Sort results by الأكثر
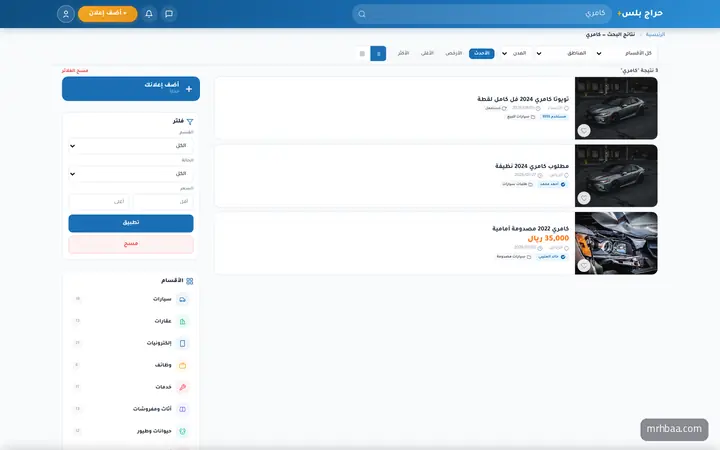This screenshot has width=720, height=450. tap(403, 54)
